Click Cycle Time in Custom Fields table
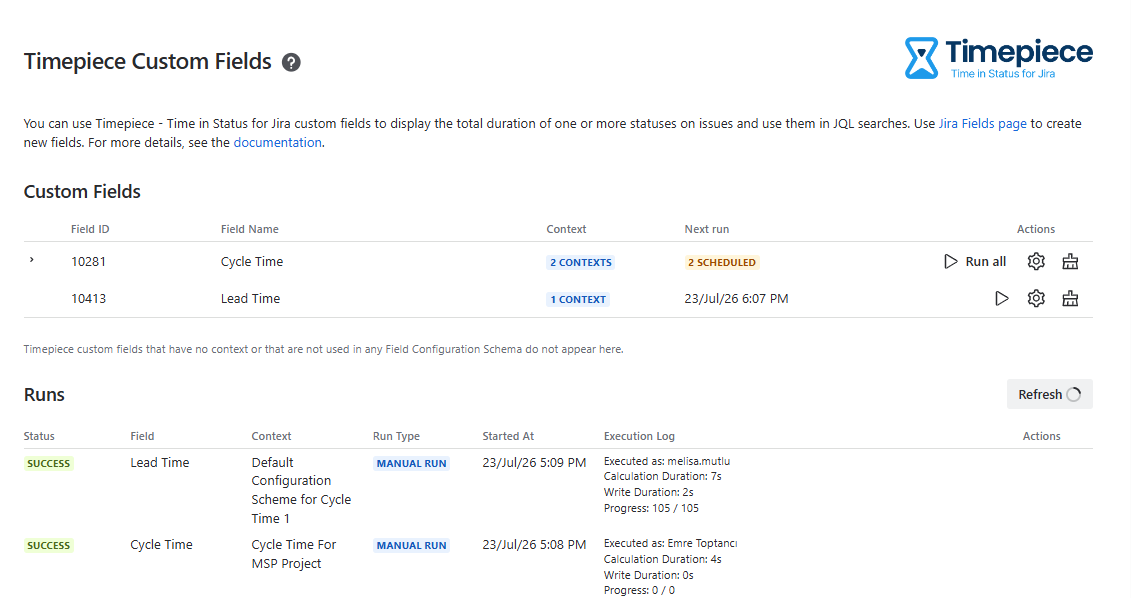The height and width of the screenshot is (598, 1131). point(252,262)
